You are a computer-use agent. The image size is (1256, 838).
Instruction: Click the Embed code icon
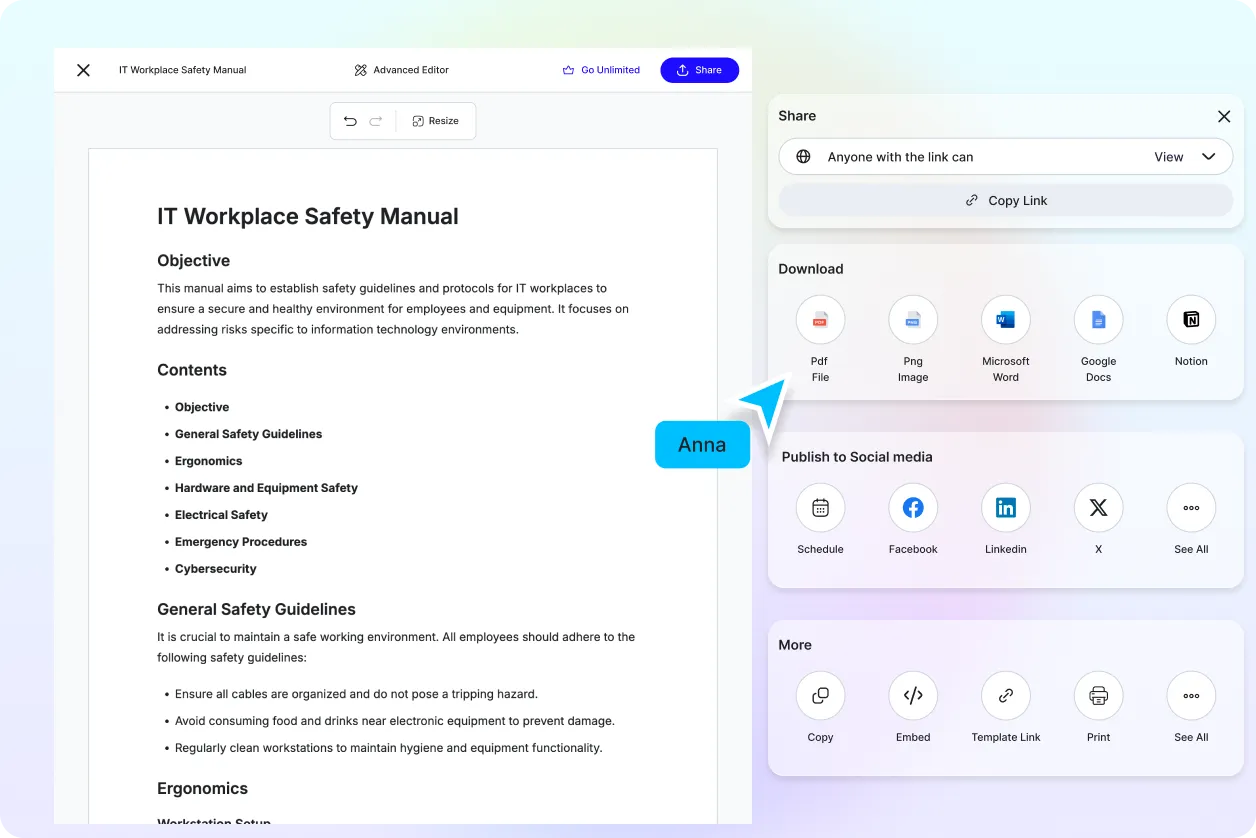pyautogui.click(x=912, y=696)
